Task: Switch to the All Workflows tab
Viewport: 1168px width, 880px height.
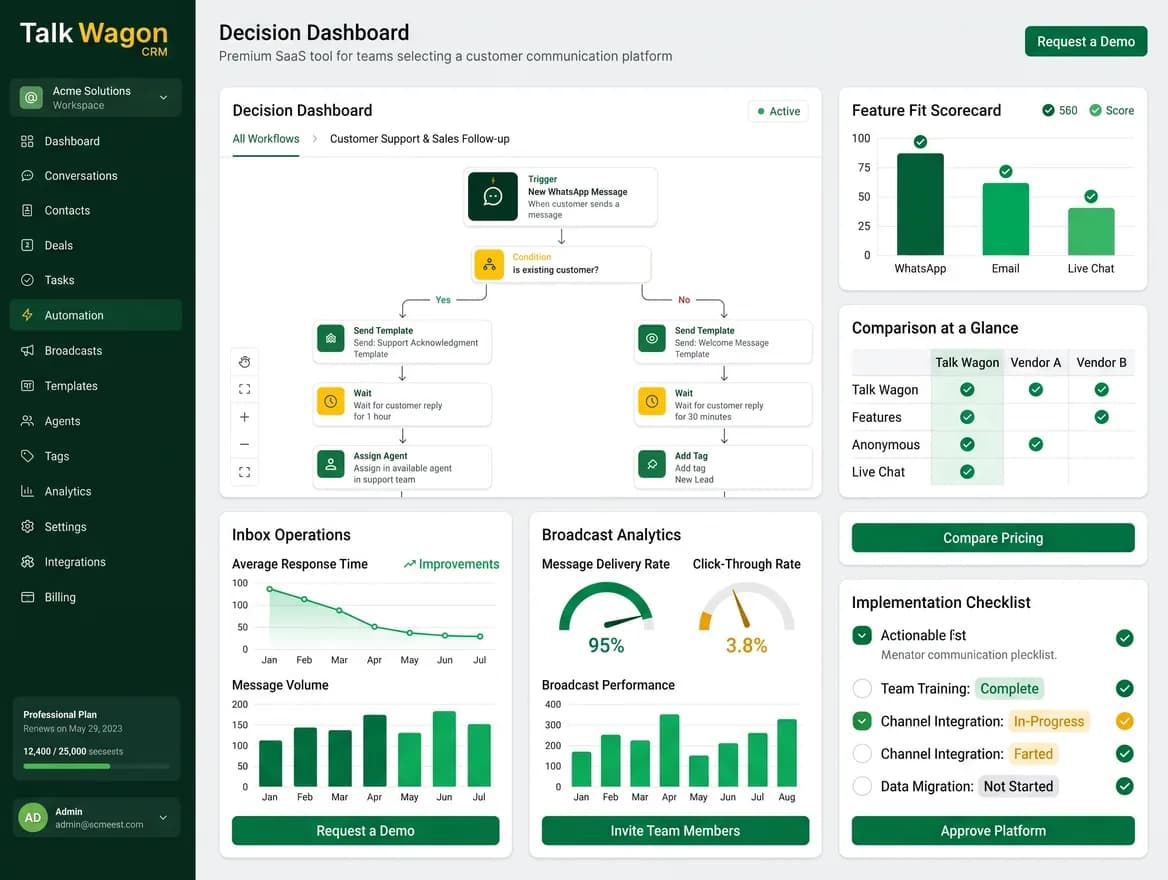Action: pos(266,139)
